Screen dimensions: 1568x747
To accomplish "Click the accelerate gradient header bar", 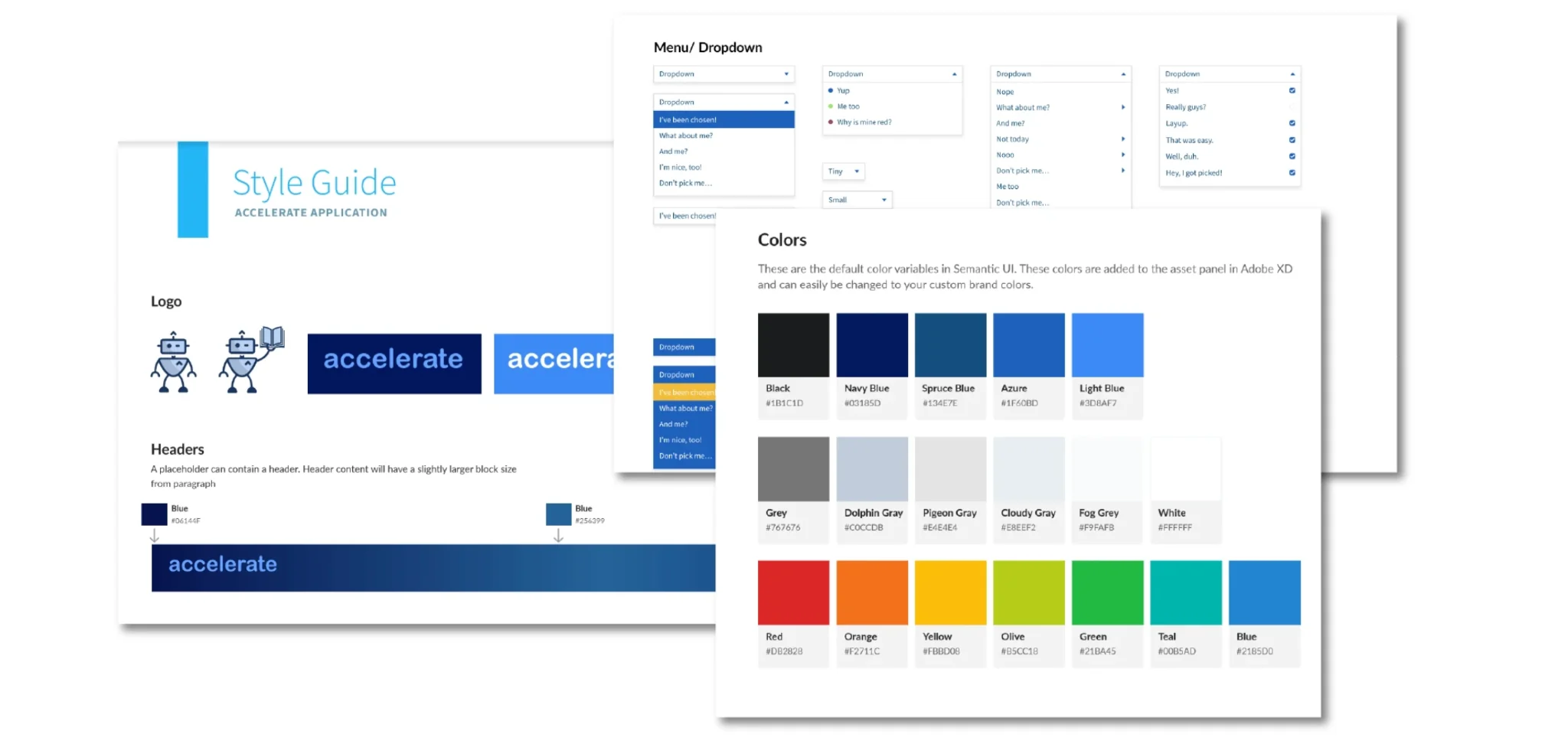I will click(433, 568).
